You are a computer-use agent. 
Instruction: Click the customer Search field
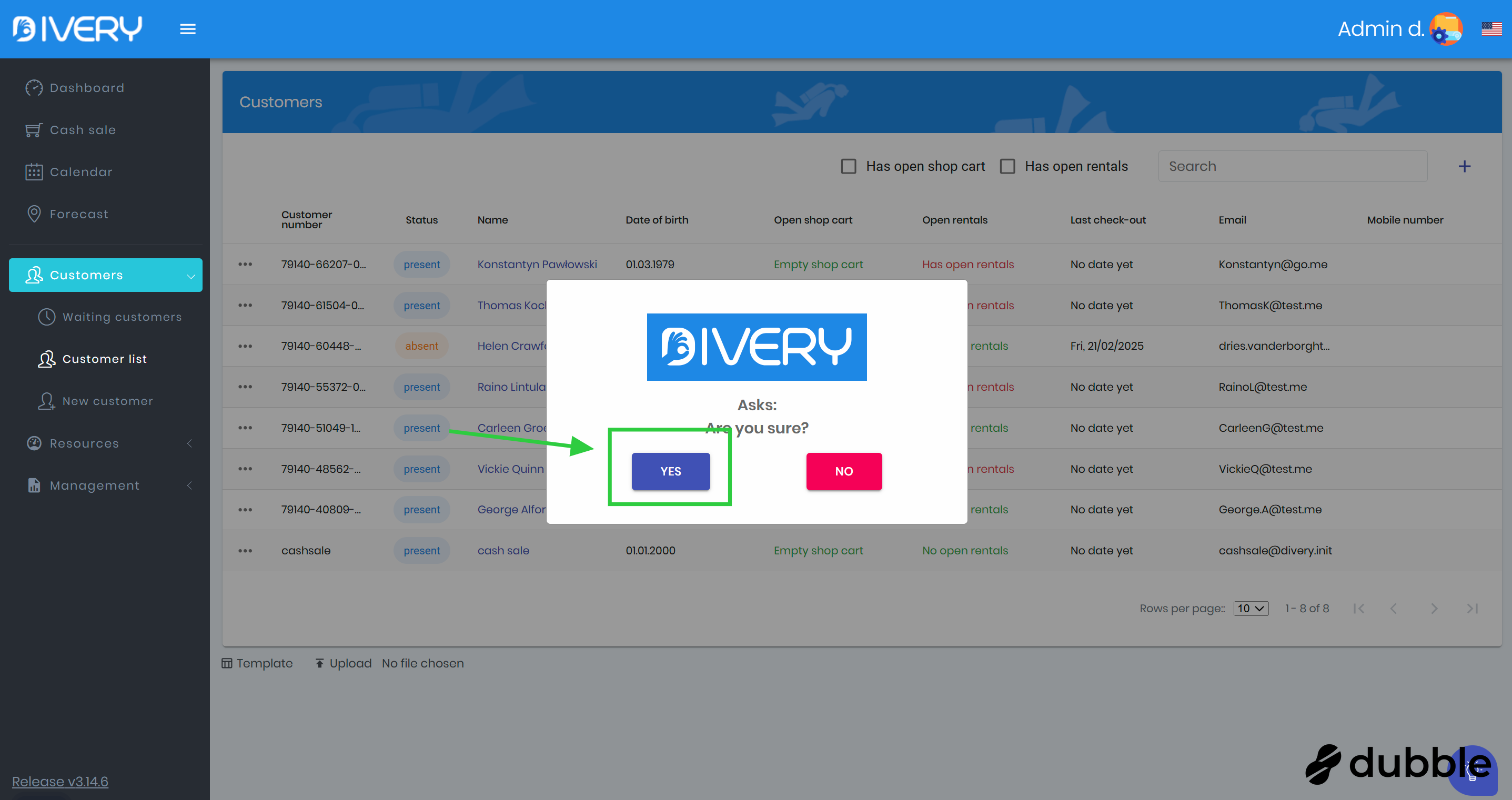[x=1292, y=166]
